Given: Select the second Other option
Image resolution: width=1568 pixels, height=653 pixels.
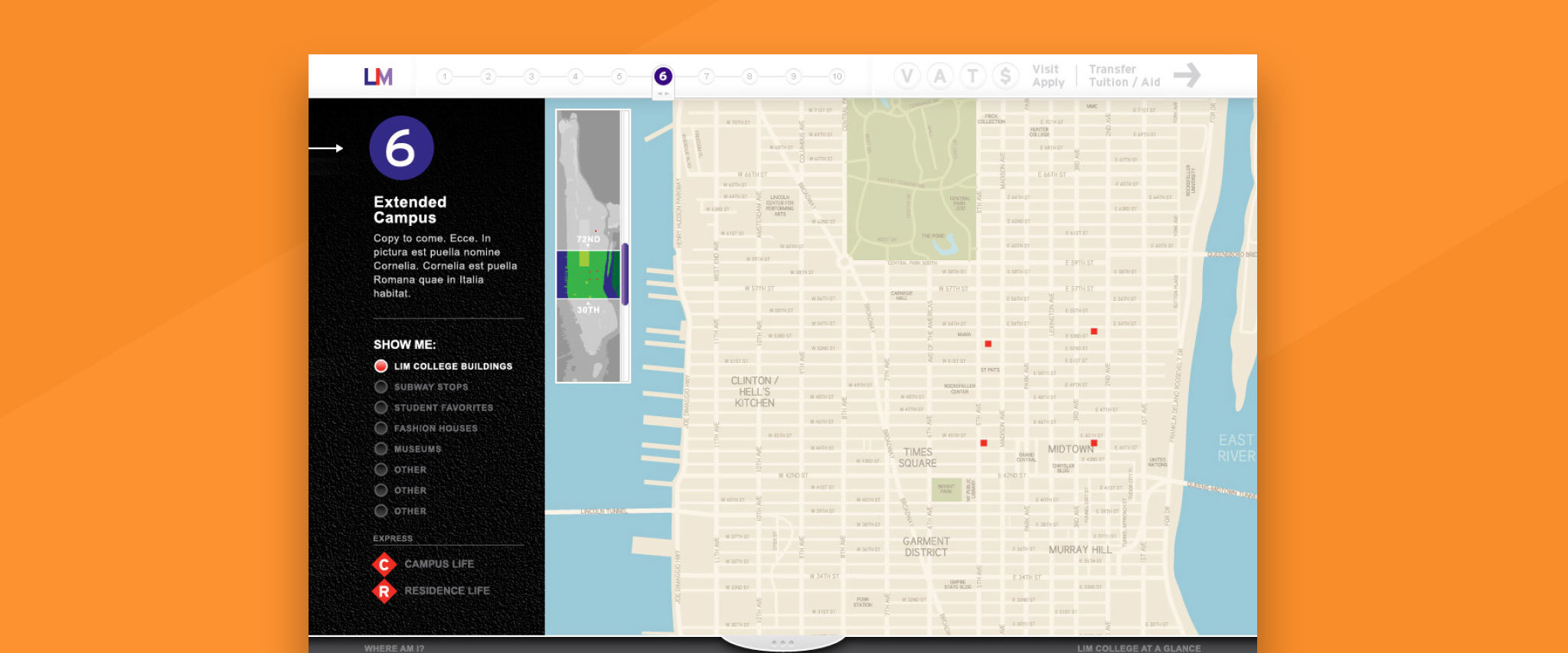Looking at the screenshot, I should click(x=400, y=490).
